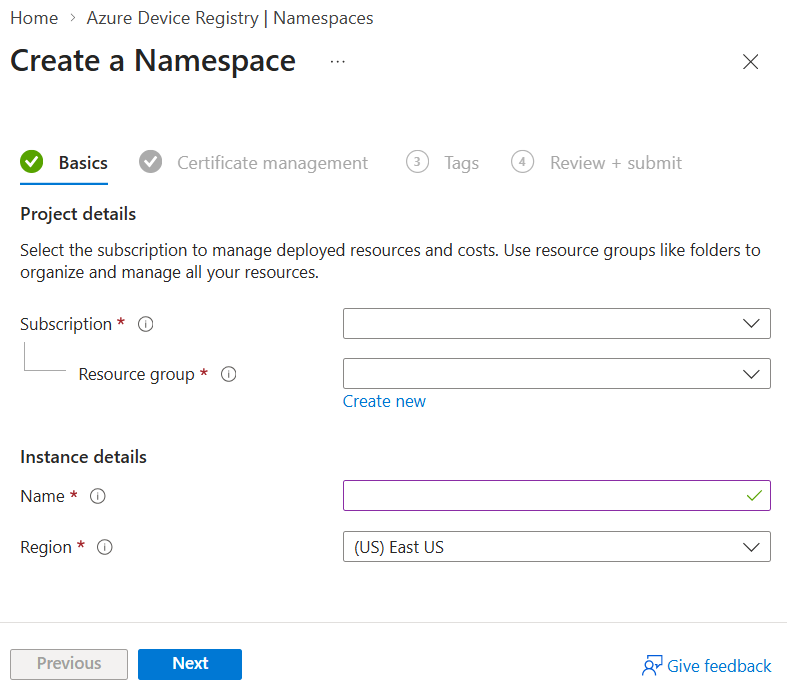Open the Resource group dropdown
The height and width of the screenshot is (691, 787).
tap(557, 373)
